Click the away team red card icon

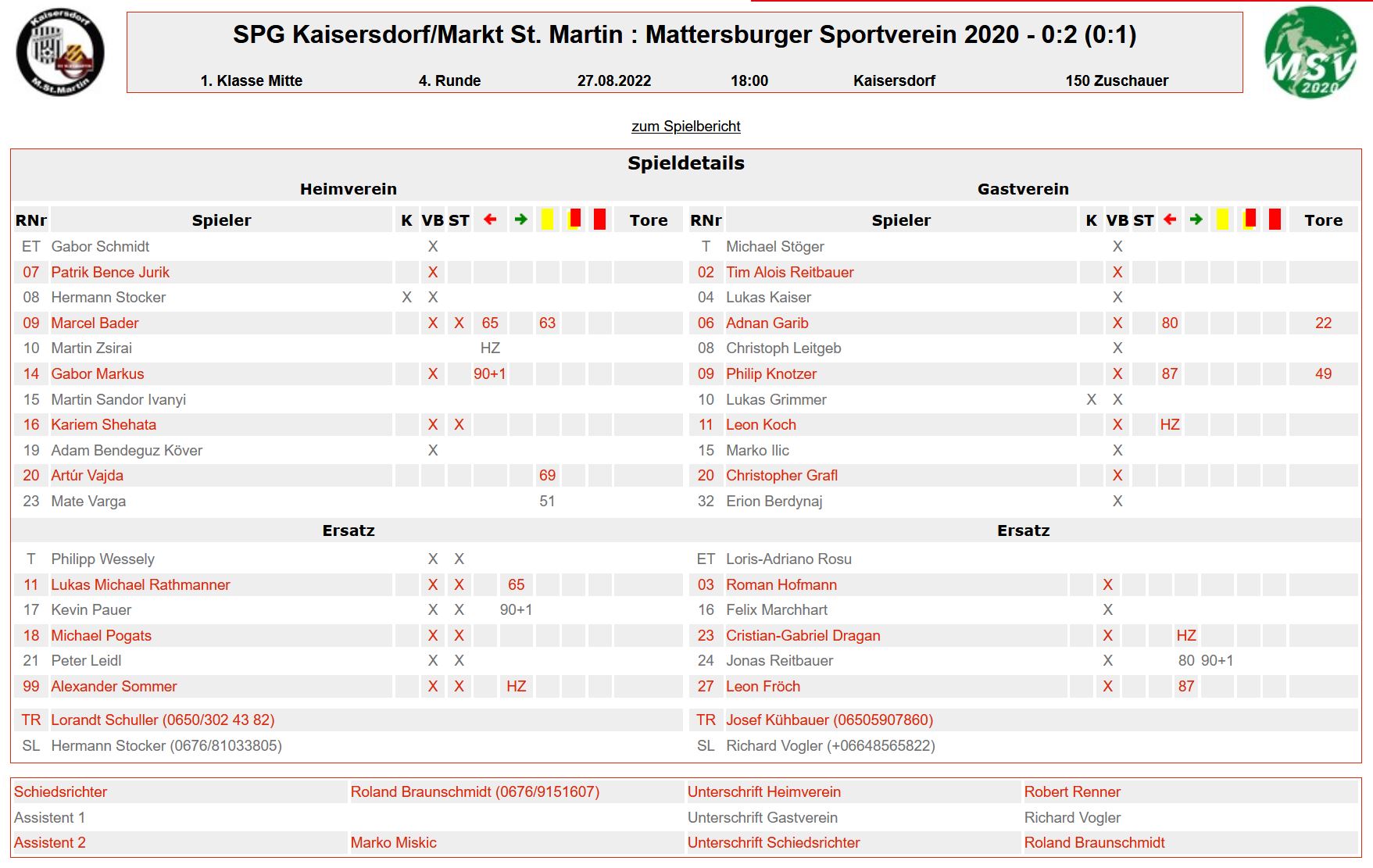pos(1275,220)
